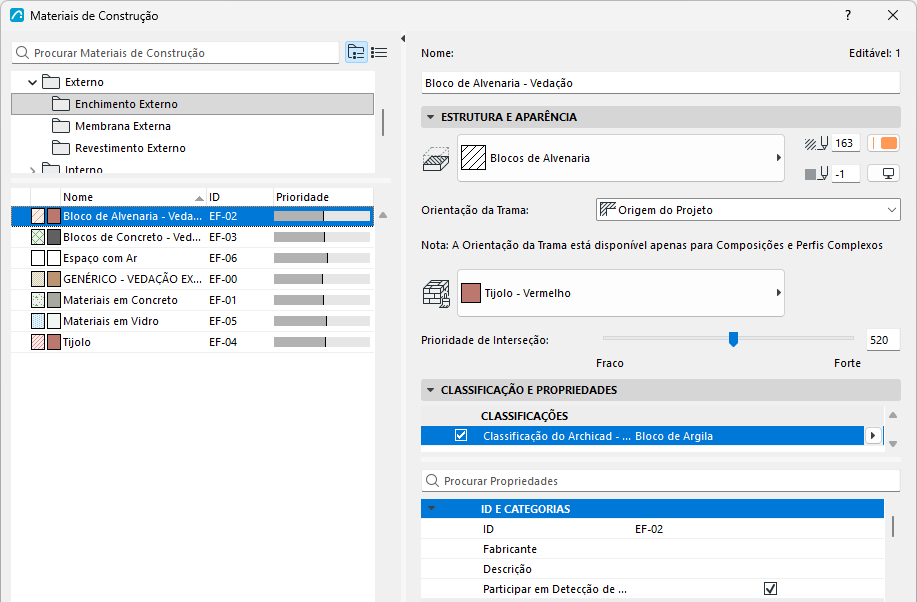Viewport: 917px width, 602px height.
Task: Collapse ESTRUTURA E APARÊNCIA section
Action: (x=430, y=117)
